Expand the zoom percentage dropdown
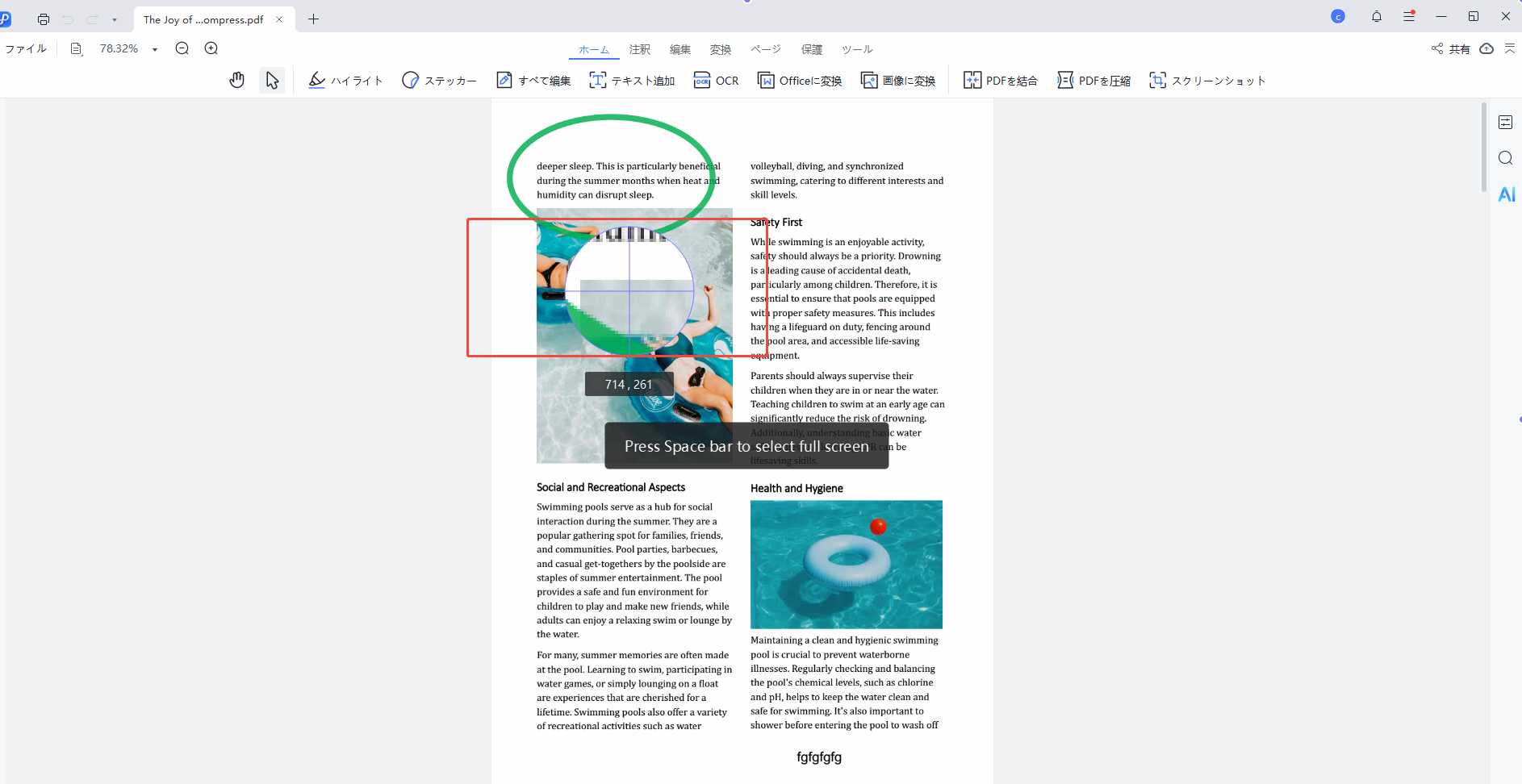Screen dimensions: 1522x784 (155, 49)
